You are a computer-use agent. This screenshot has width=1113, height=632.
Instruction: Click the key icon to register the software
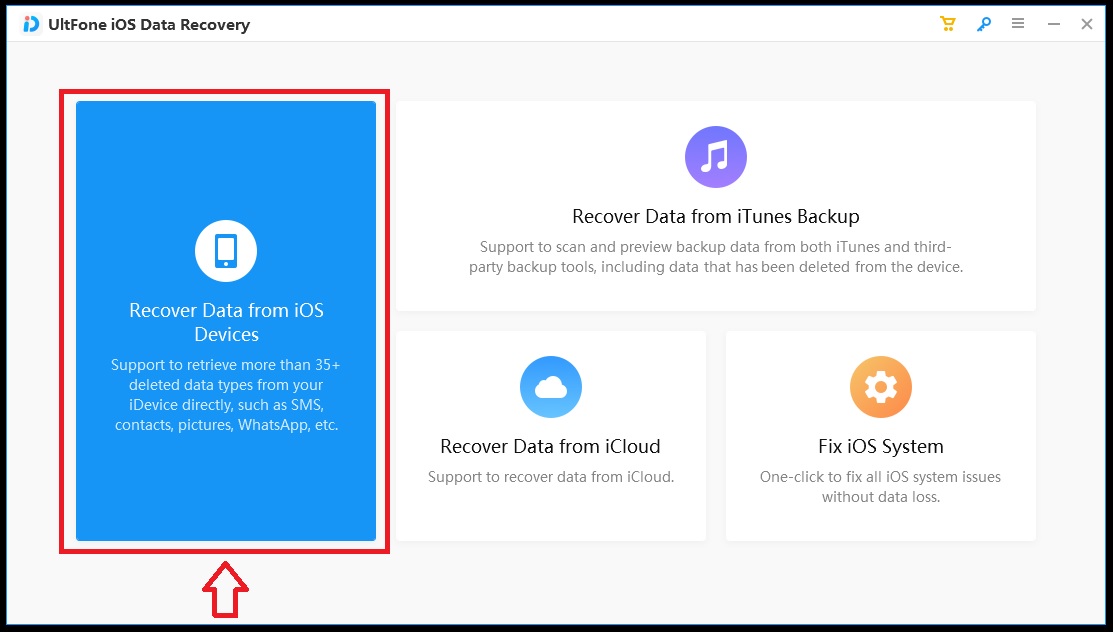tap(982, 22)
